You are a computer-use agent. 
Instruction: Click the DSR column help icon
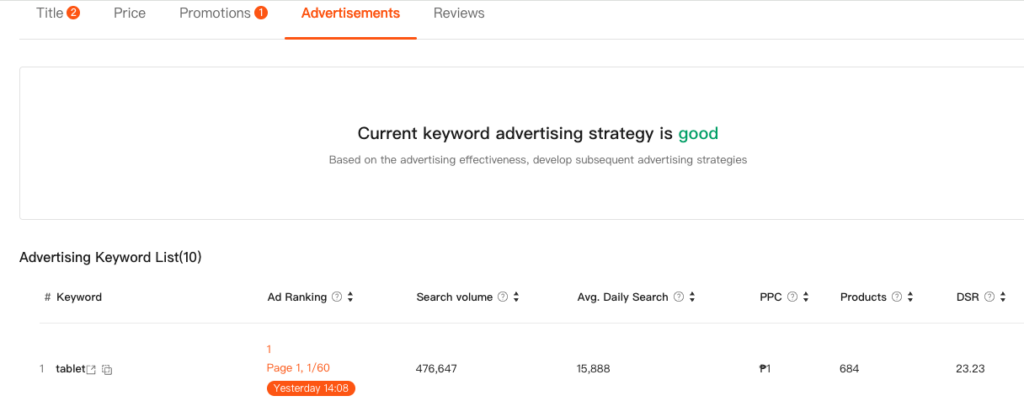click(x=989, y=297)
